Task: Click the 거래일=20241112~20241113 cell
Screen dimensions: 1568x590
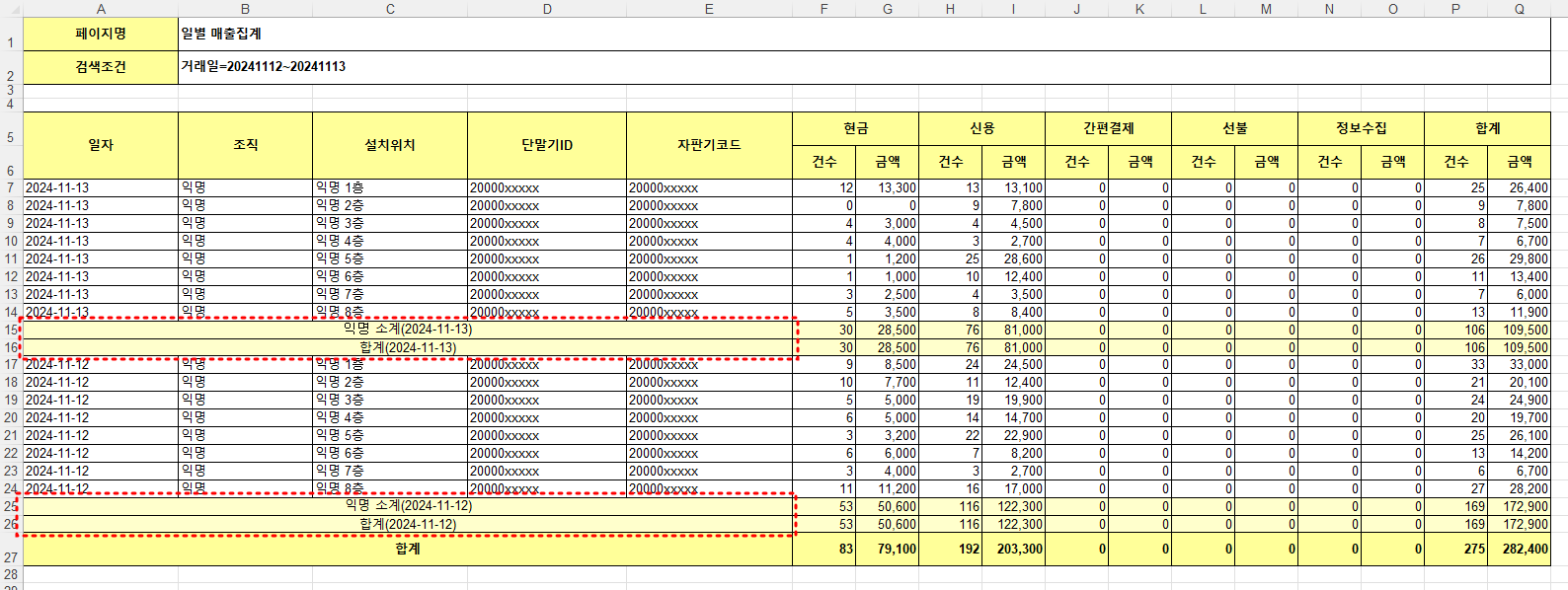Action: pyautogui.click(x=865, y=67)
